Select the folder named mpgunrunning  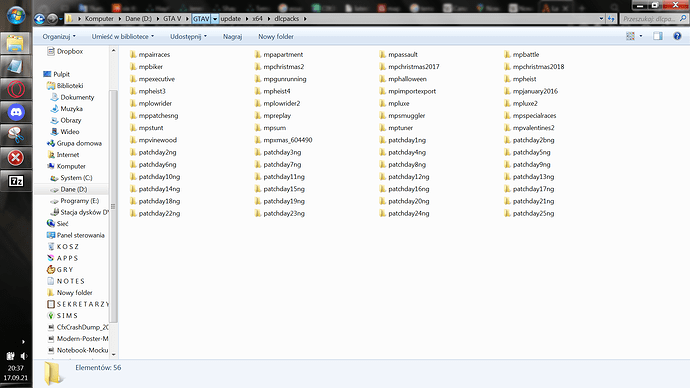tap(285, 79)
